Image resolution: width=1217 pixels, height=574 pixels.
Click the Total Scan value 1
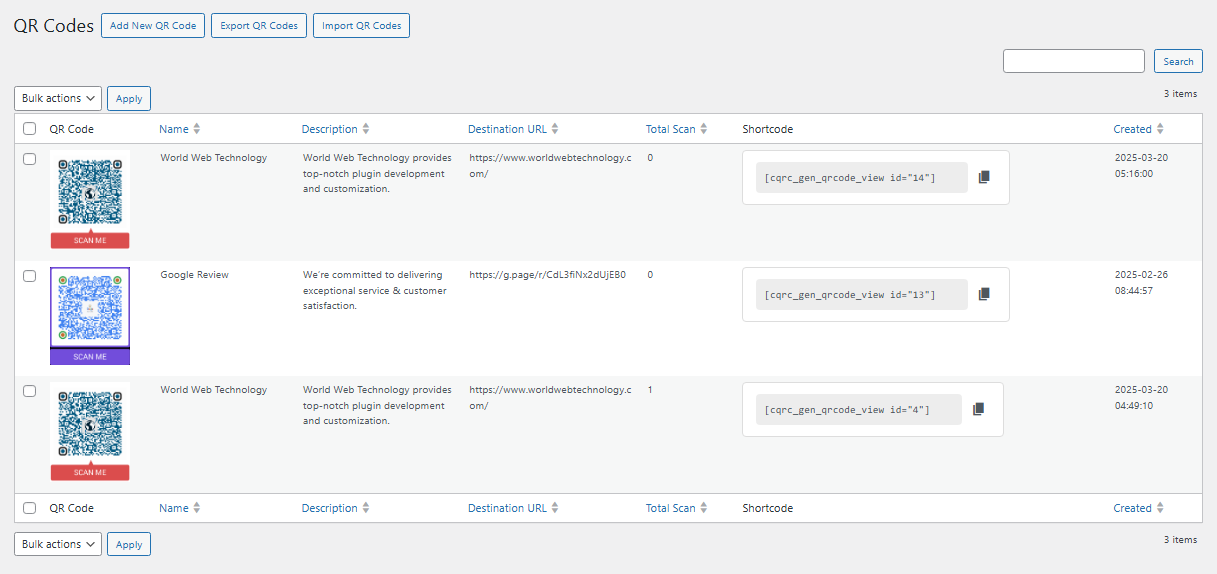[x=650, y=390]
